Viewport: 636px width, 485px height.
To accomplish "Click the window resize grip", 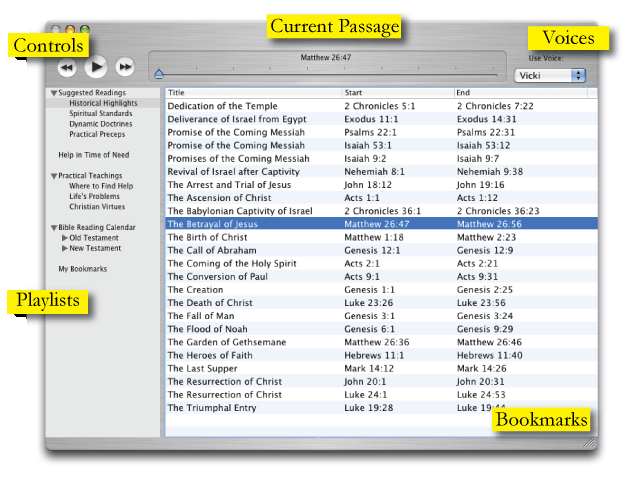I will point(589,440).
